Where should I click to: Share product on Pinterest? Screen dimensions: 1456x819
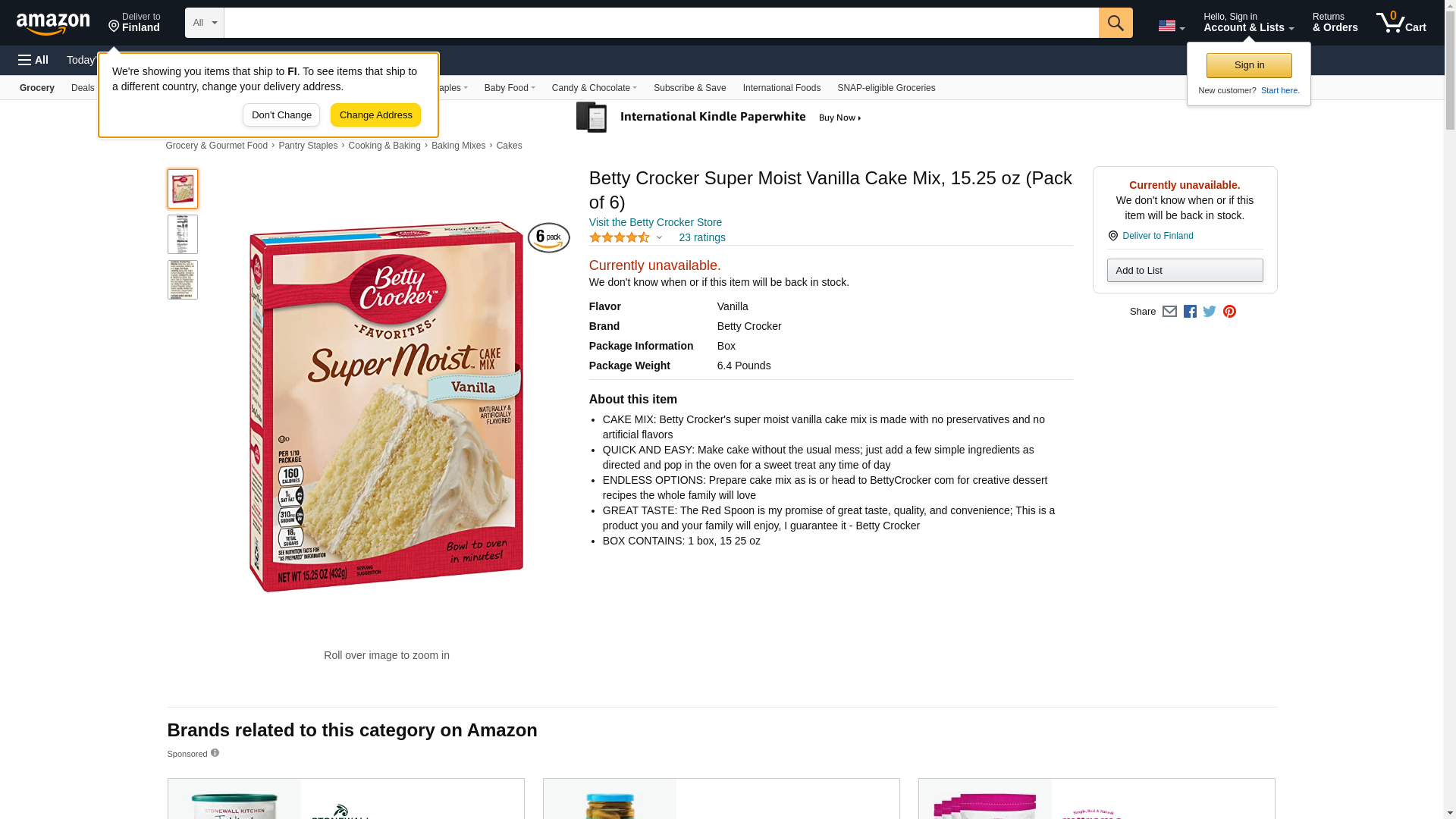(1229, 312)
